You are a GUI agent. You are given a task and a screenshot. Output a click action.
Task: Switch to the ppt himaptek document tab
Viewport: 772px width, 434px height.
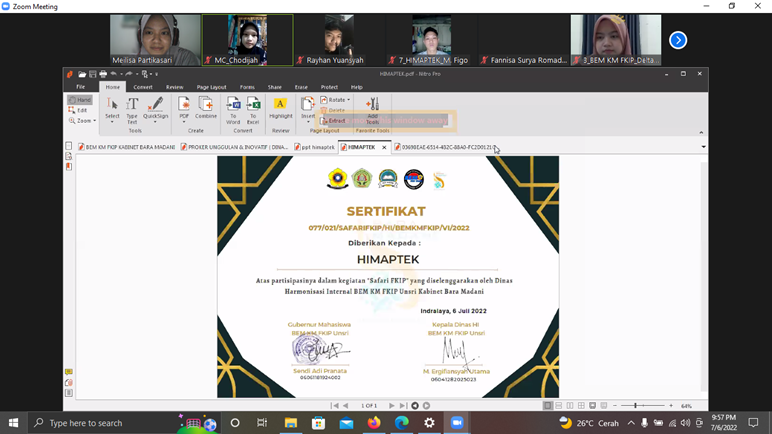[314, 147]
